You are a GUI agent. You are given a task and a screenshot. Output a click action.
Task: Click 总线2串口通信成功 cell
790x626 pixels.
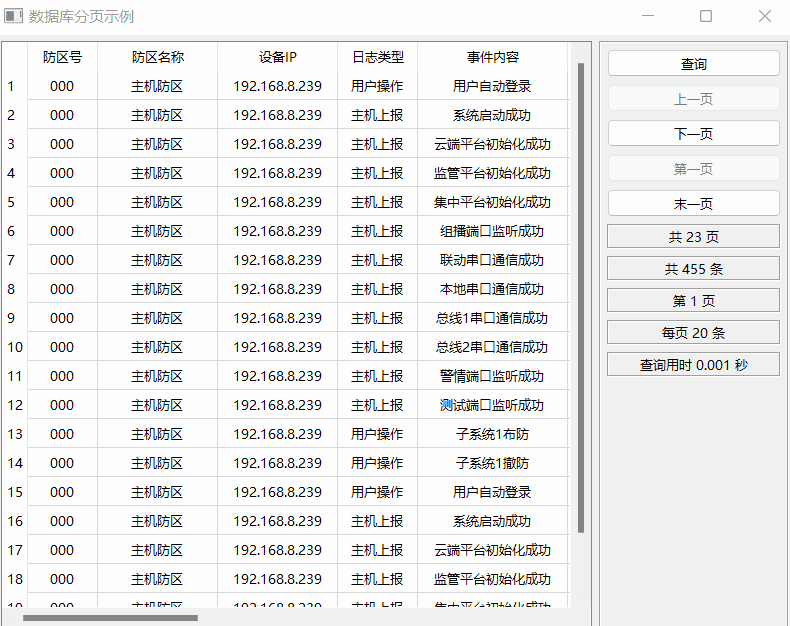[492, 347]
